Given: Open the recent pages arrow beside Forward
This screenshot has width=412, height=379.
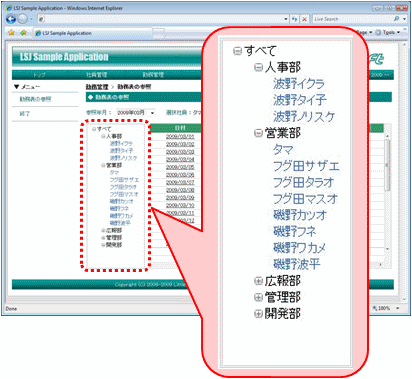Looking at the screenshot, I should pos(31,19).
